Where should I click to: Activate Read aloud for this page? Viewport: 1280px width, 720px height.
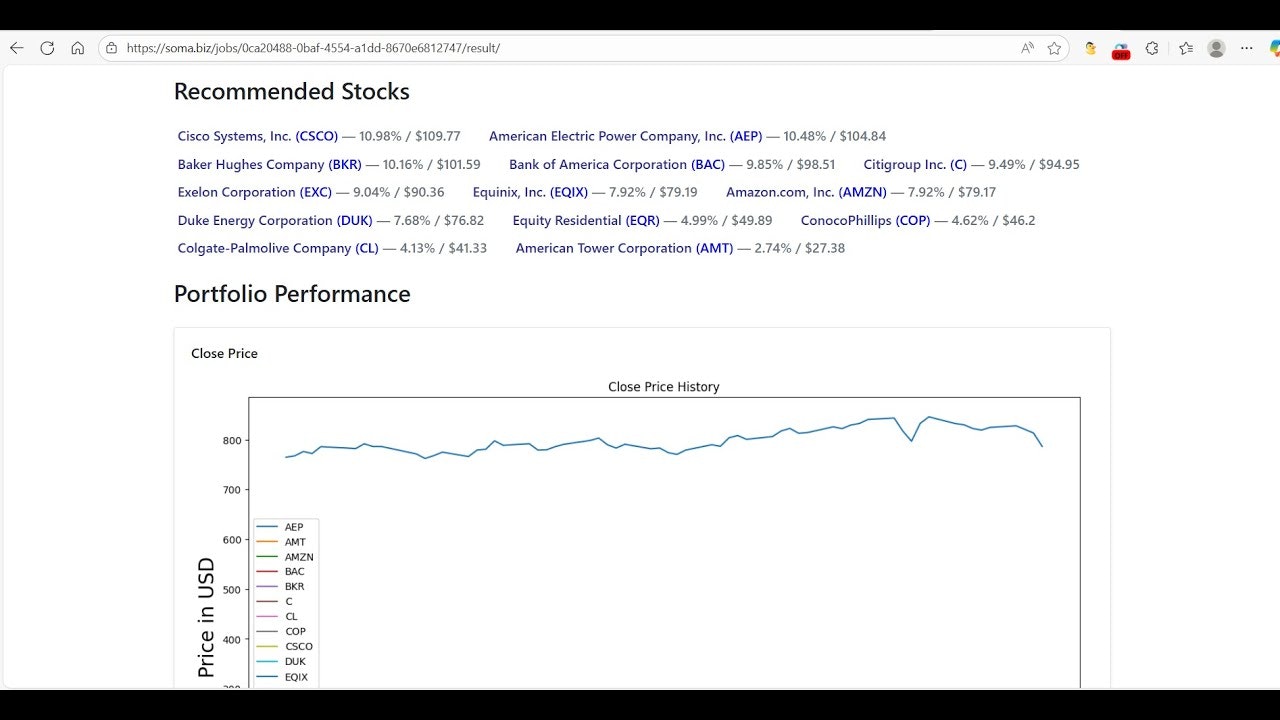1026,47
